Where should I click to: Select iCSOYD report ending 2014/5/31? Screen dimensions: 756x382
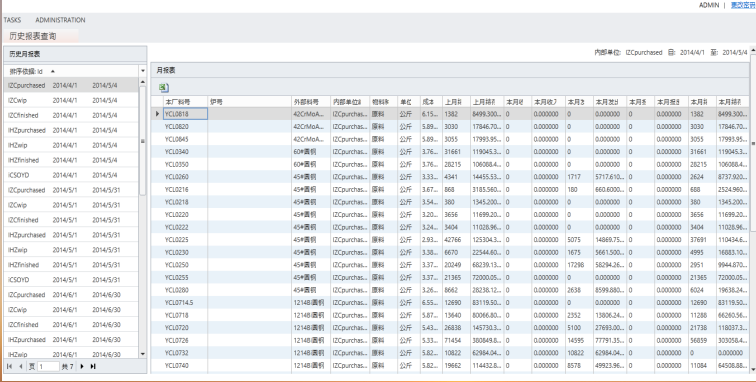[x=71, y=280]
